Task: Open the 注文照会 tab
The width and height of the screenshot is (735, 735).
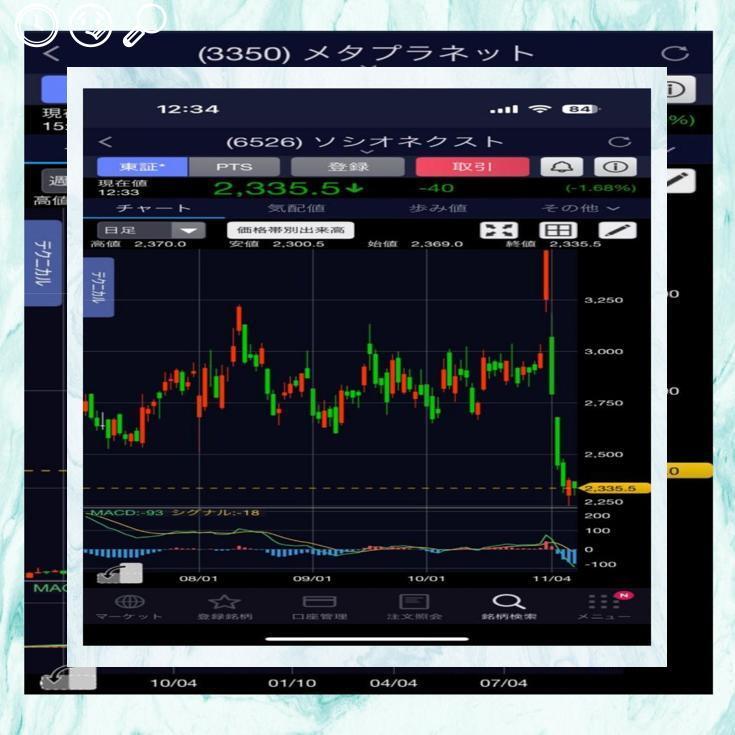Action: coord(414,608)
